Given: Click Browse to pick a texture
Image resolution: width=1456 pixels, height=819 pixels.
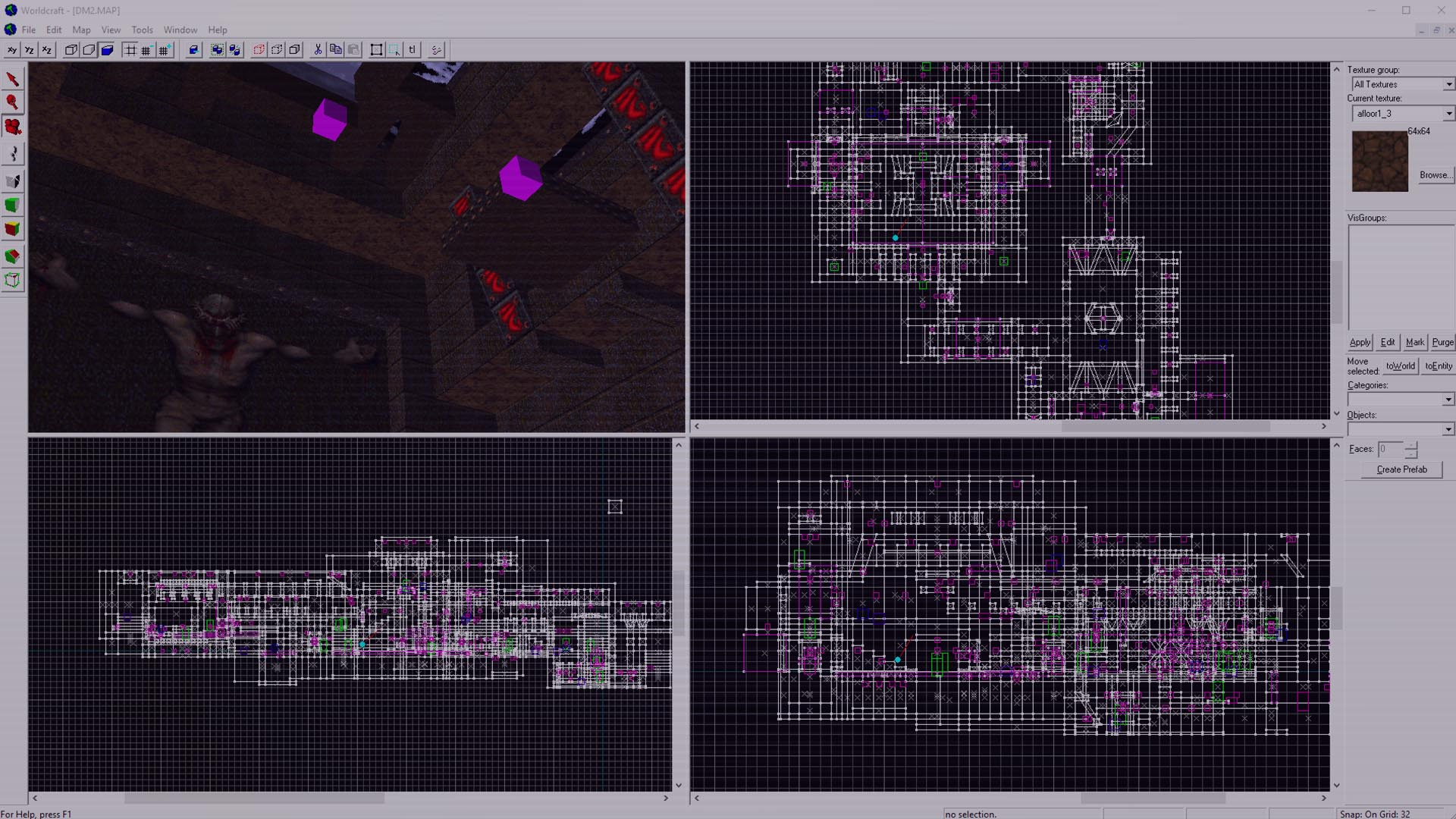Looking at the screenshot, I should click(1436, 175).
